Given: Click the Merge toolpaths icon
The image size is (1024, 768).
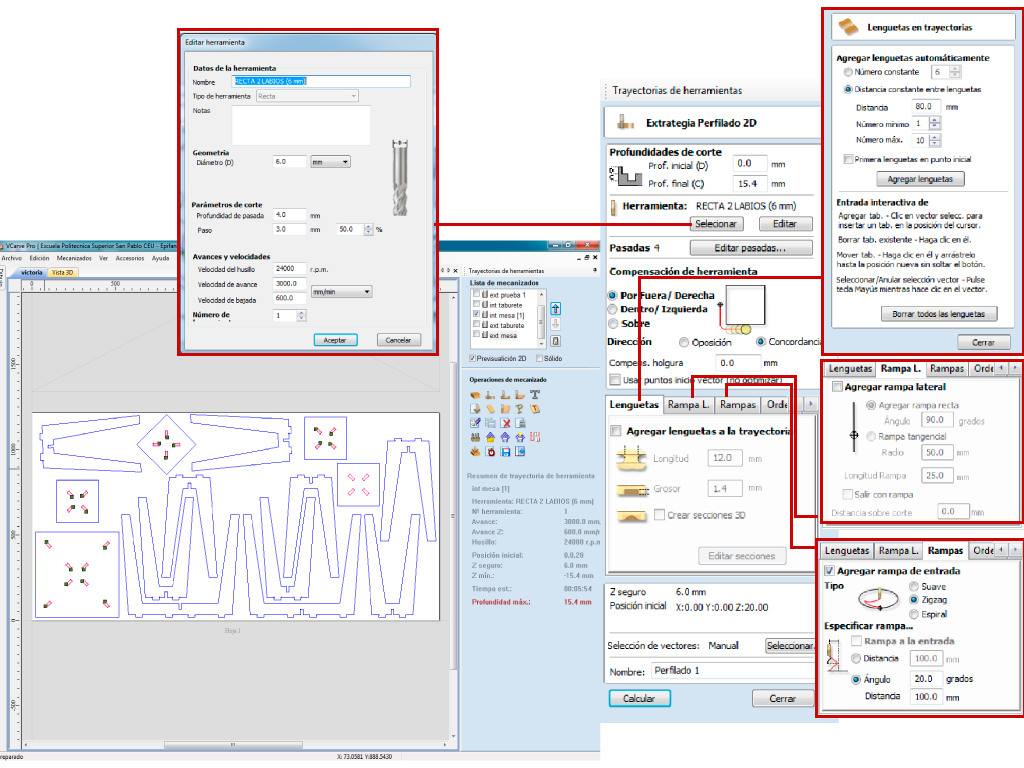Looking at the screenshot, I should 475,437.
